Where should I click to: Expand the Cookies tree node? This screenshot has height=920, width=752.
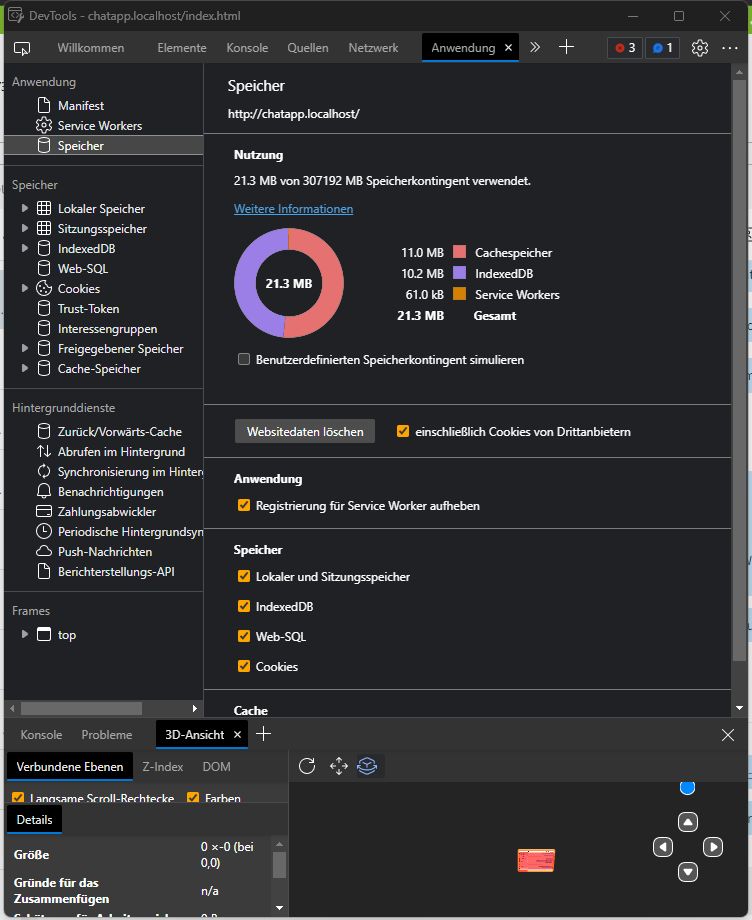click(25, 289)
